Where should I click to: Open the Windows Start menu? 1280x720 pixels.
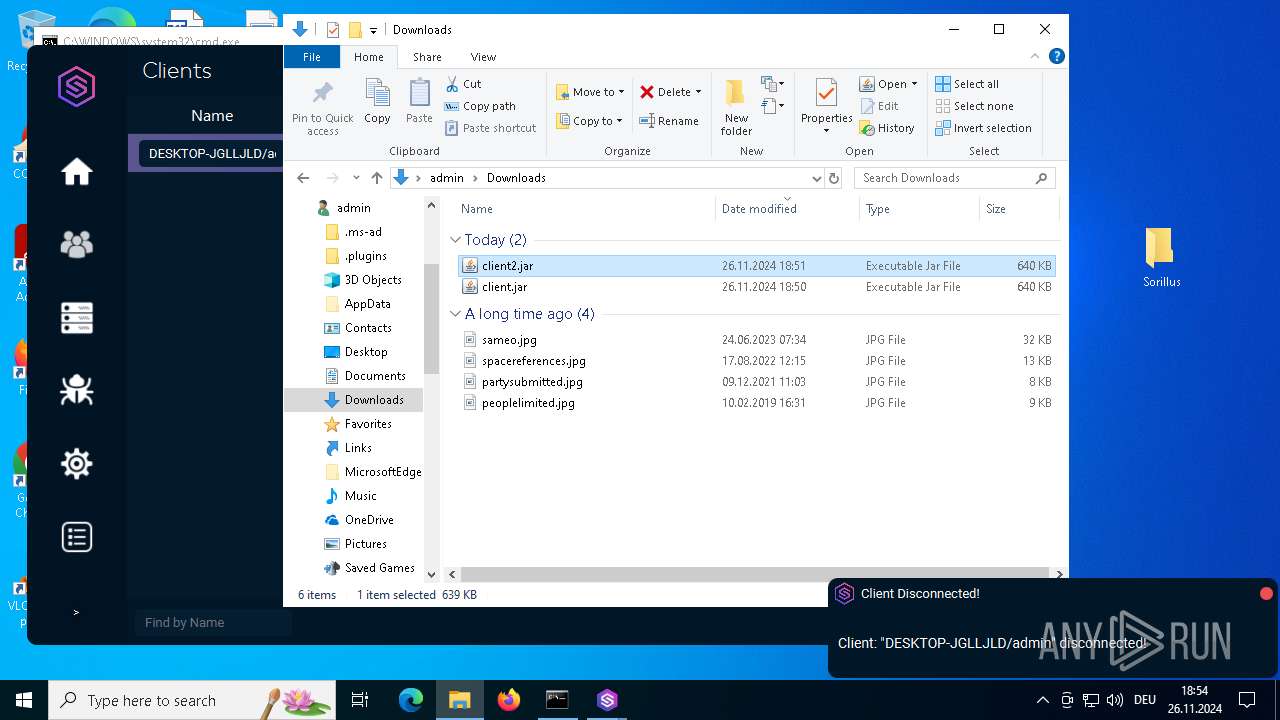[x=24, y=700]
